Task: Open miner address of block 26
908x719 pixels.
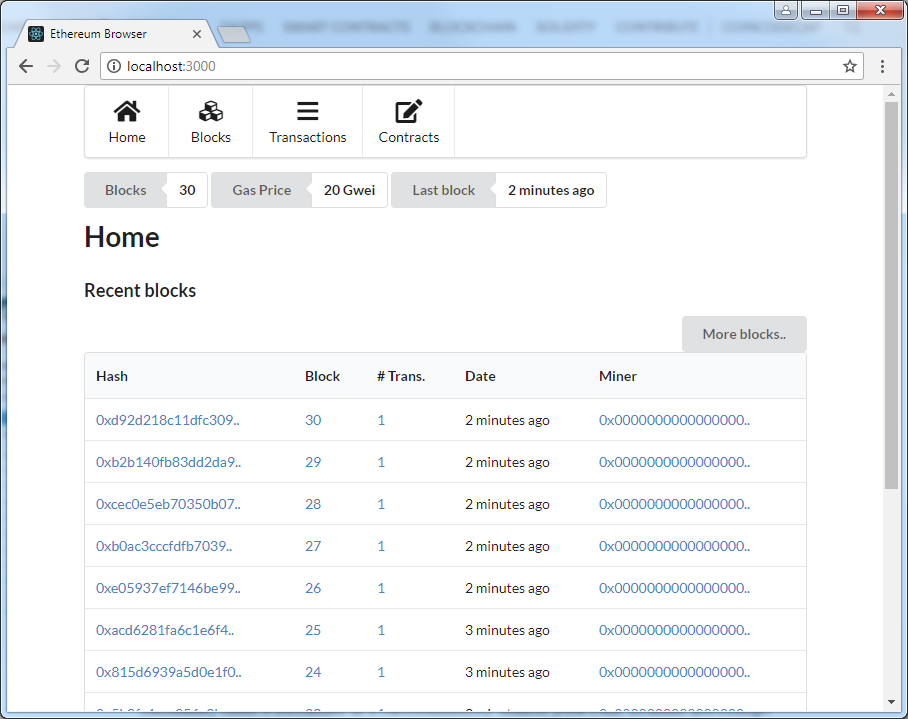Action: pos(674,588)
